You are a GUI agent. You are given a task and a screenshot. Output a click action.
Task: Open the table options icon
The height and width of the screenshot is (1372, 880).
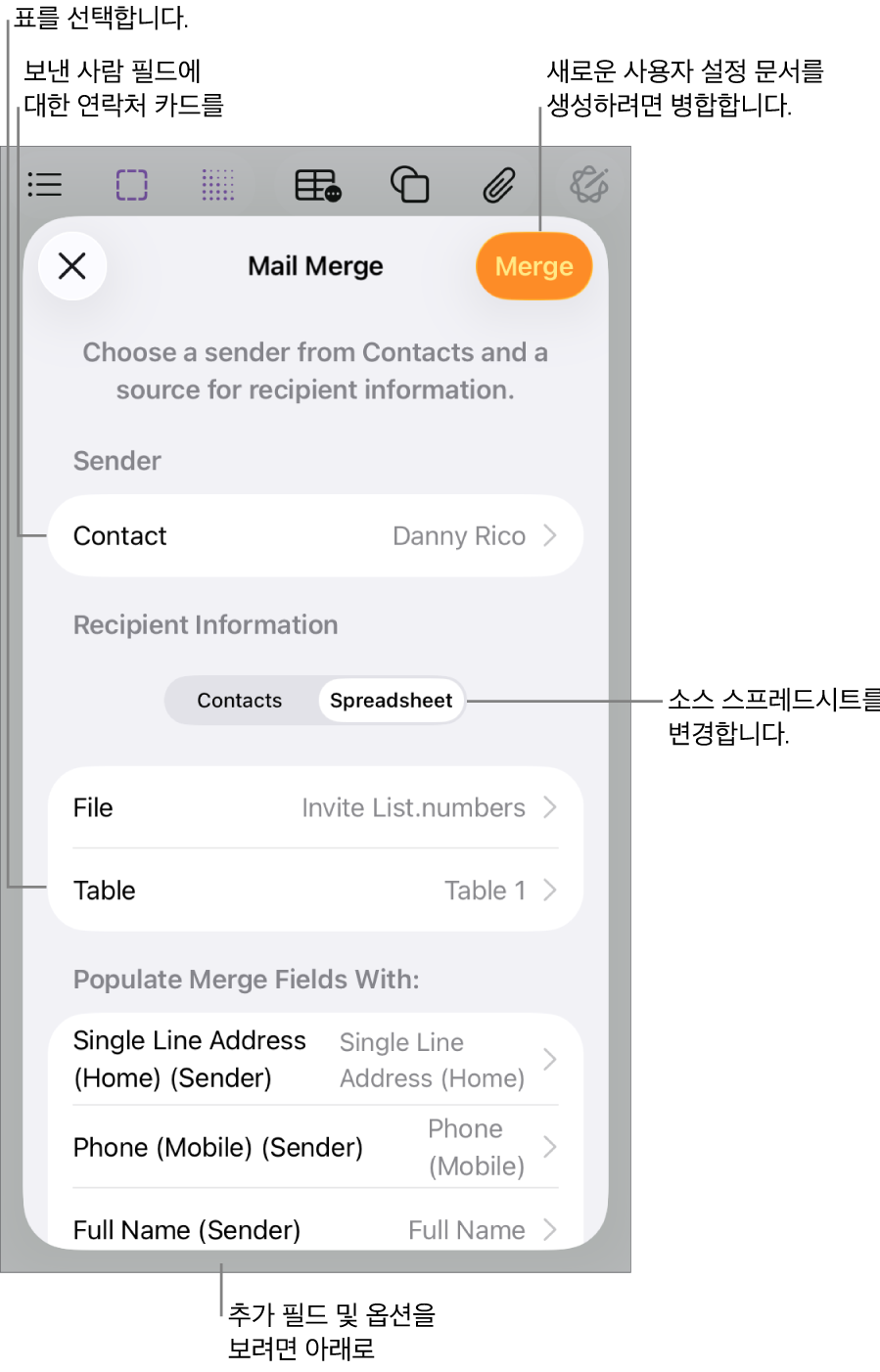[x=318, y=184]
